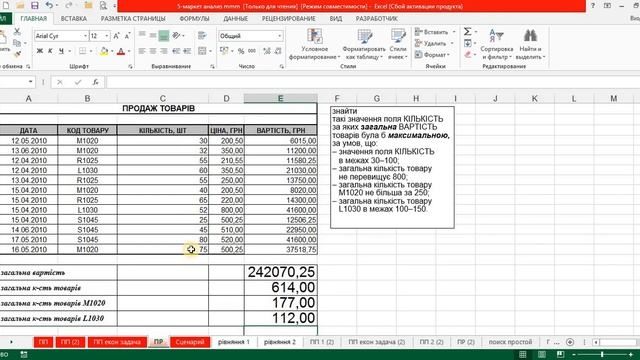Adjust the zoom slider handle
640x360 pixels.
pos(602,355)
